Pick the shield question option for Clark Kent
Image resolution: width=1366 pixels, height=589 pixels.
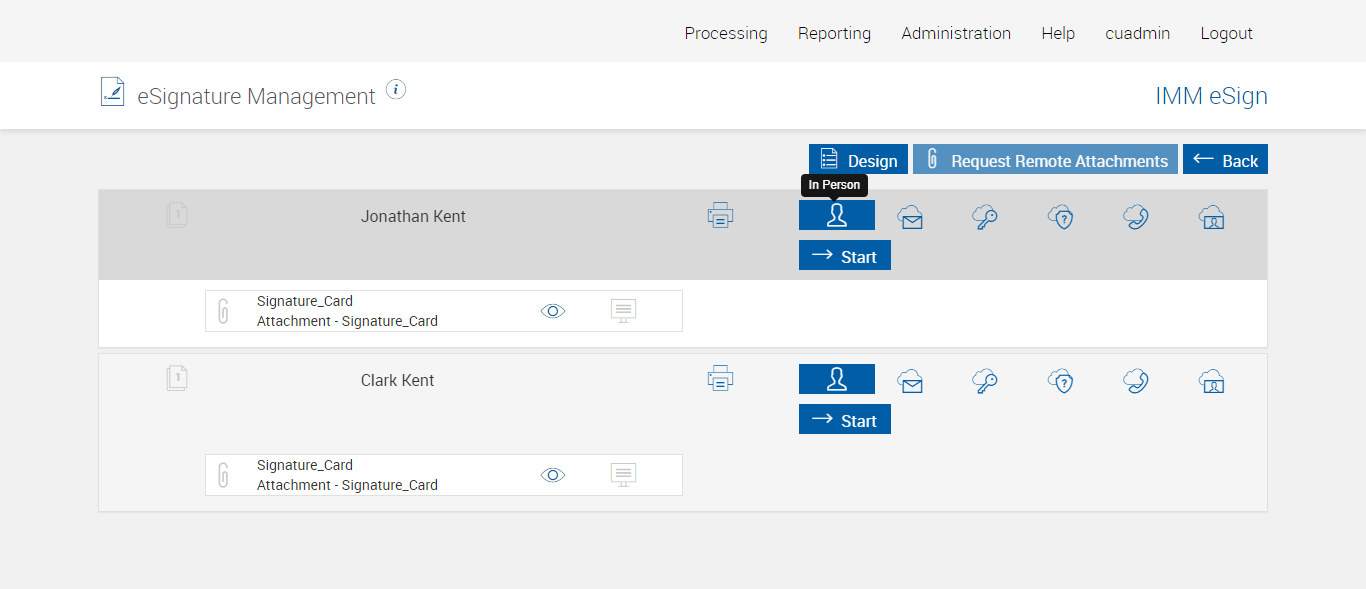1060,381
